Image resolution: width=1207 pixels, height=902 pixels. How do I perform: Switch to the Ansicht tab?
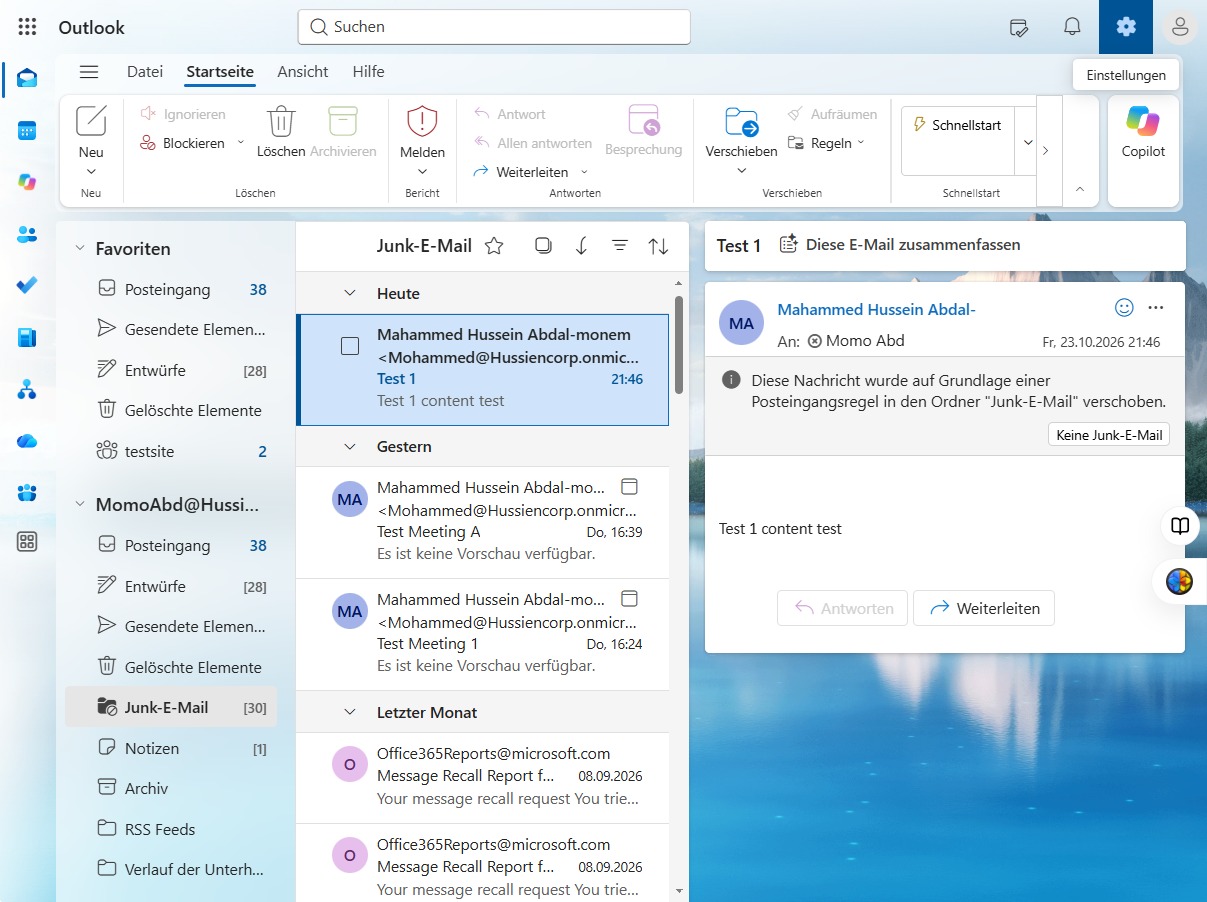click(x=303, y=72)
